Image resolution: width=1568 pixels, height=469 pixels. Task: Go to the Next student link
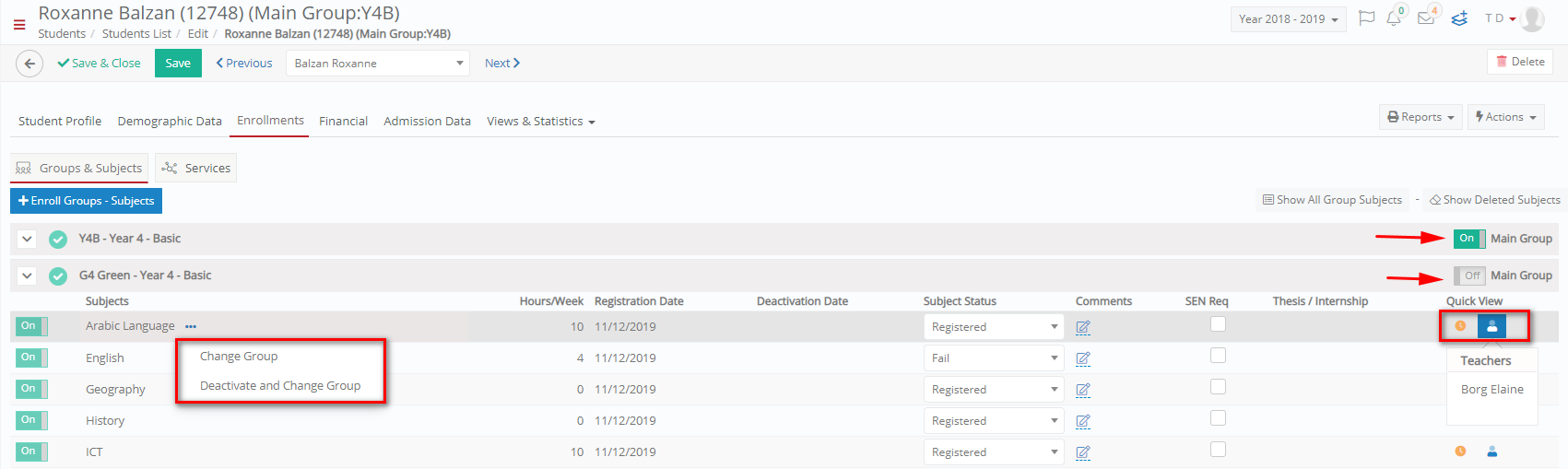[502, 64]
